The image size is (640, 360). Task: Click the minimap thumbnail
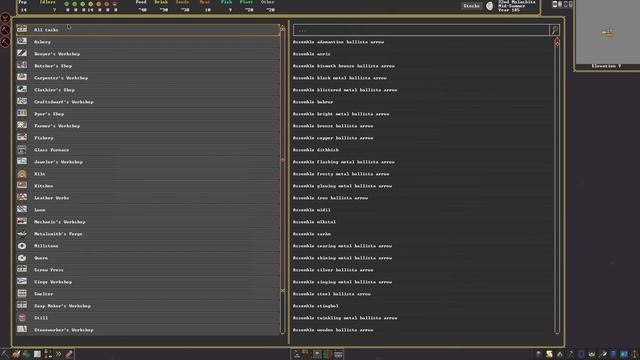607,32
